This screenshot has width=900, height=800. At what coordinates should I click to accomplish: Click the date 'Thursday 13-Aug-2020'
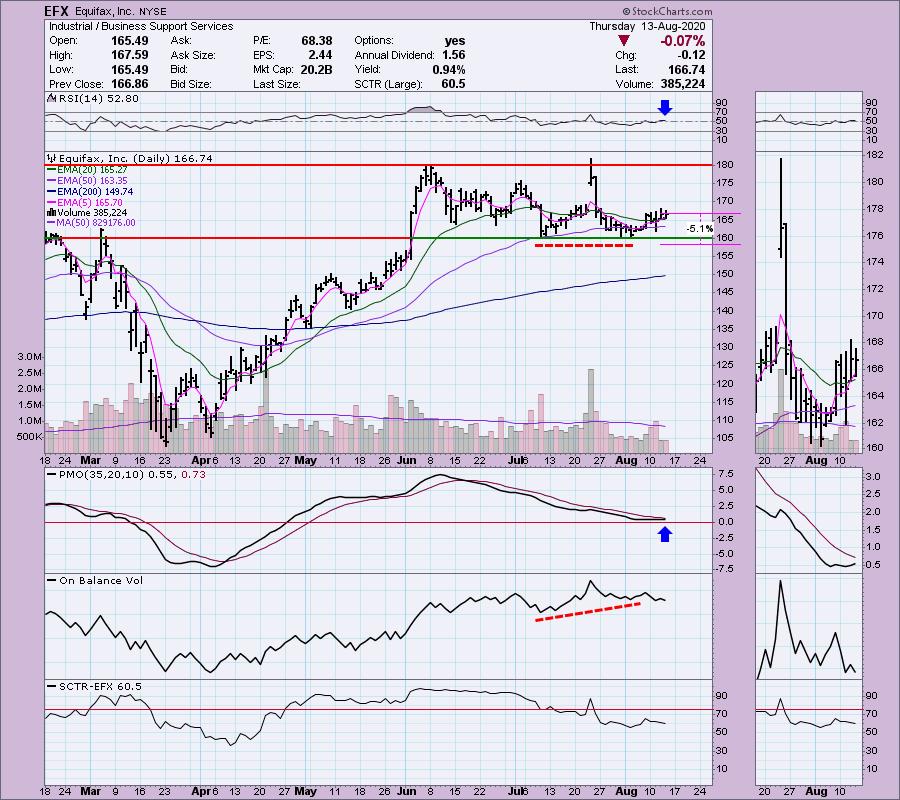[x=647, y=26]
